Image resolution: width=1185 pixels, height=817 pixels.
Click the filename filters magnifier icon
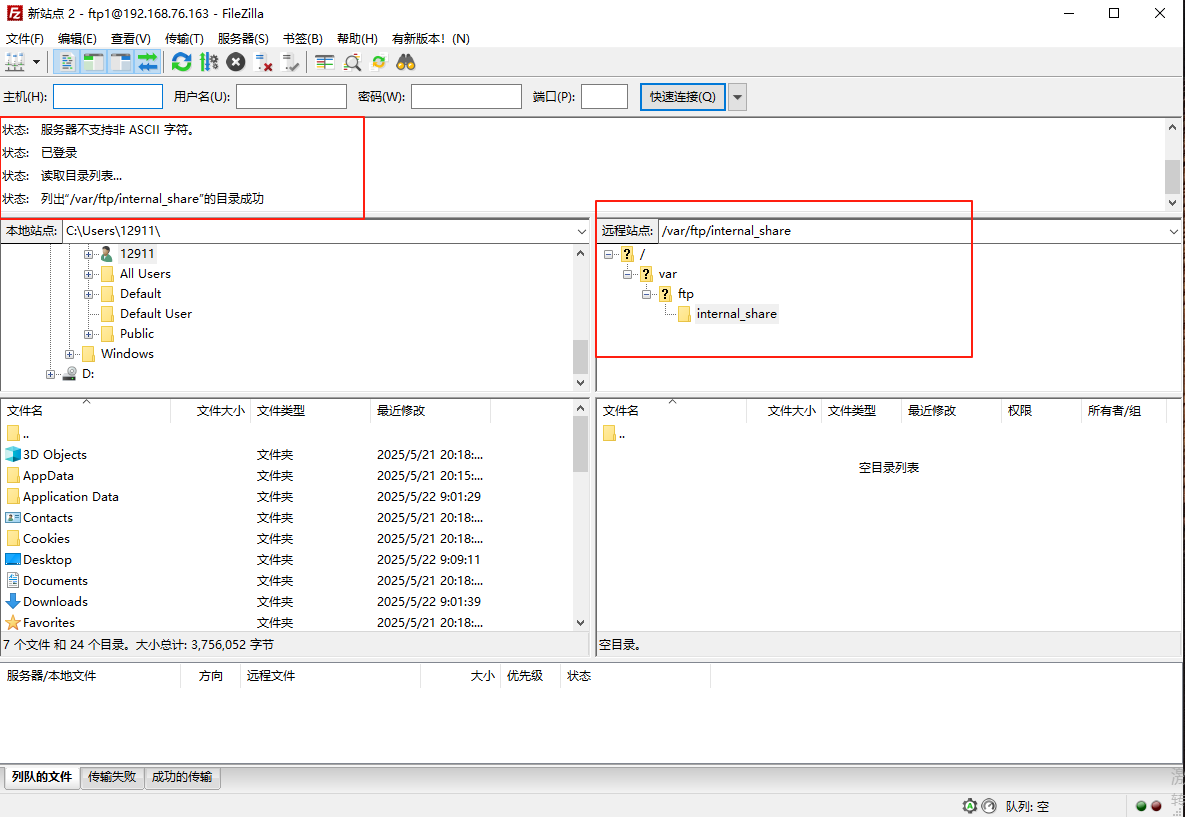point(351,62)
